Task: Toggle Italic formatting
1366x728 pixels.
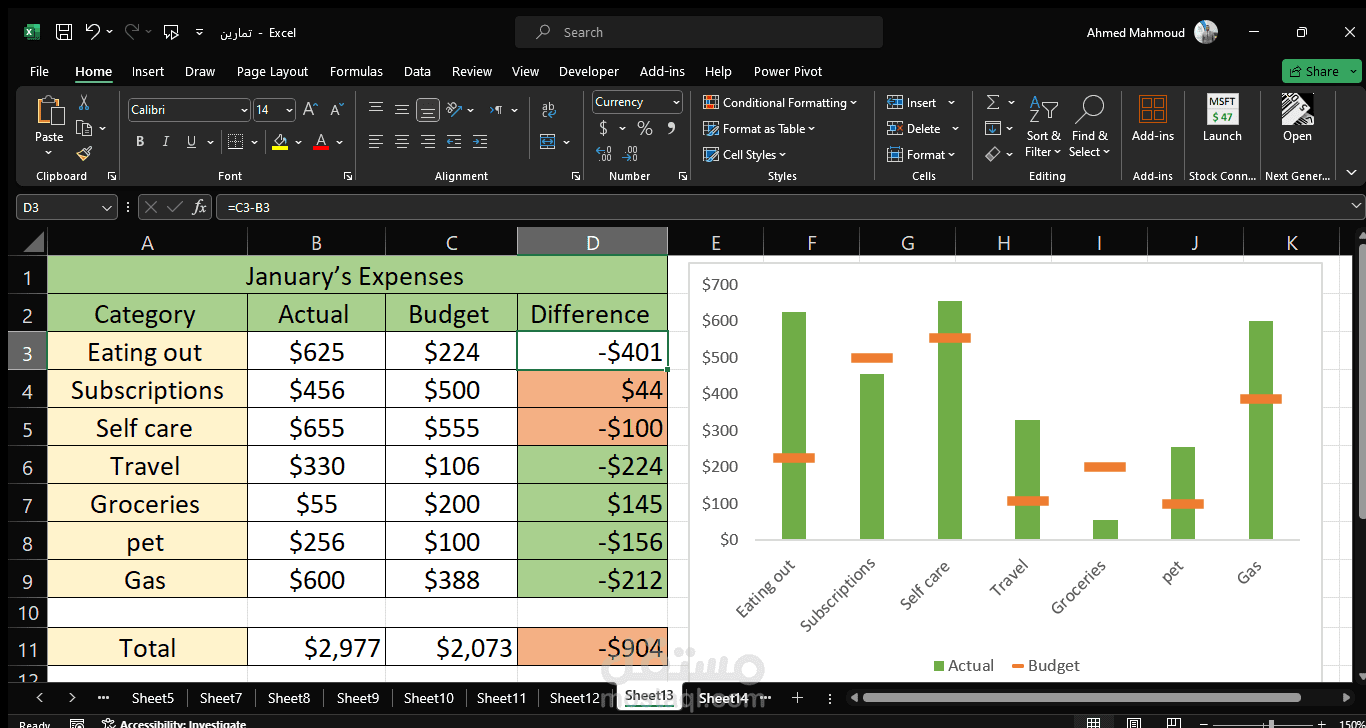Action: coord(166,142)
